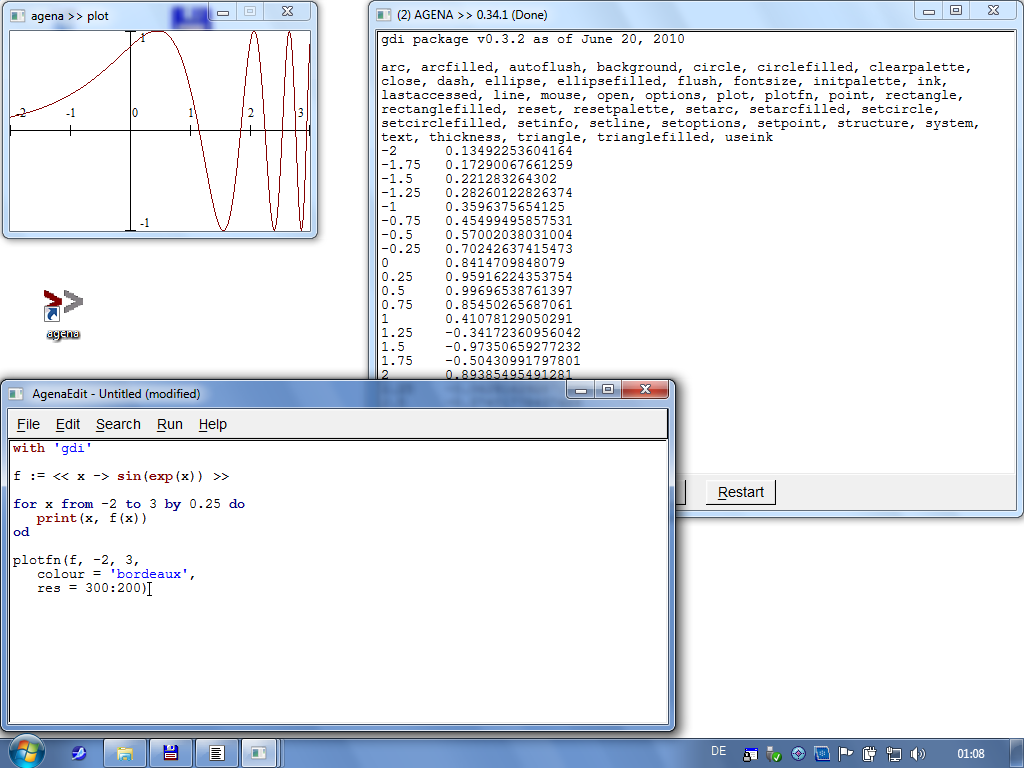Open the agena desktop shortcut
This screenshot has height=768, width=1024.
click(x=62, y=307)
